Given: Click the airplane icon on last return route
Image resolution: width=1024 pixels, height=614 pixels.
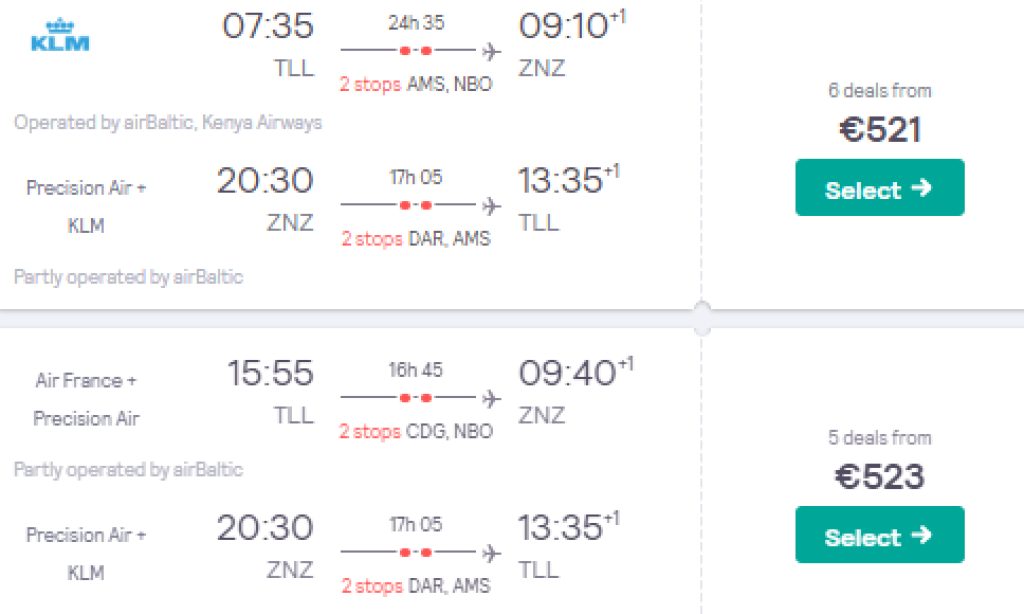Looking at the screenshot, I should [491, 553].
